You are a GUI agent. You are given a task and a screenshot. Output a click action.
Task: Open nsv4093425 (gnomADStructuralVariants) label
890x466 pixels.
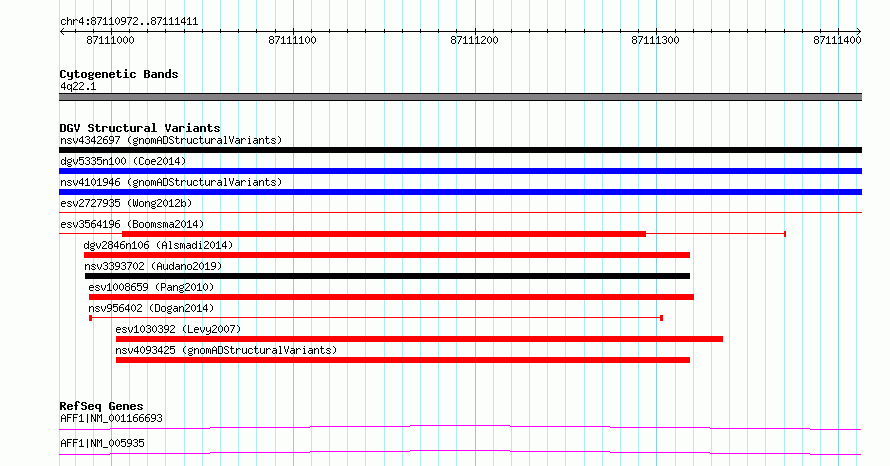pos(226,350)
